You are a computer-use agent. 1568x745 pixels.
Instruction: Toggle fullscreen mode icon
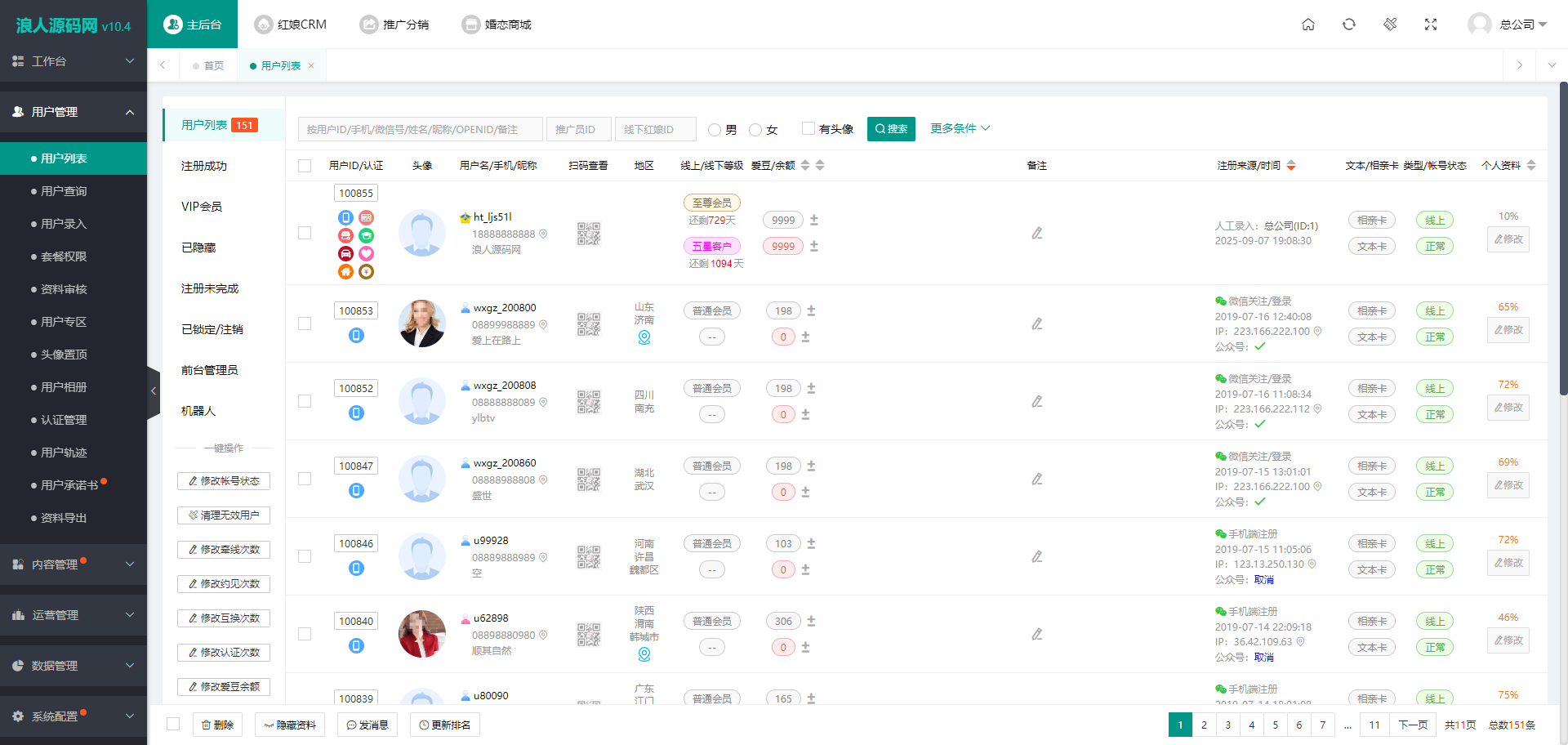(x=1430, y=25)
